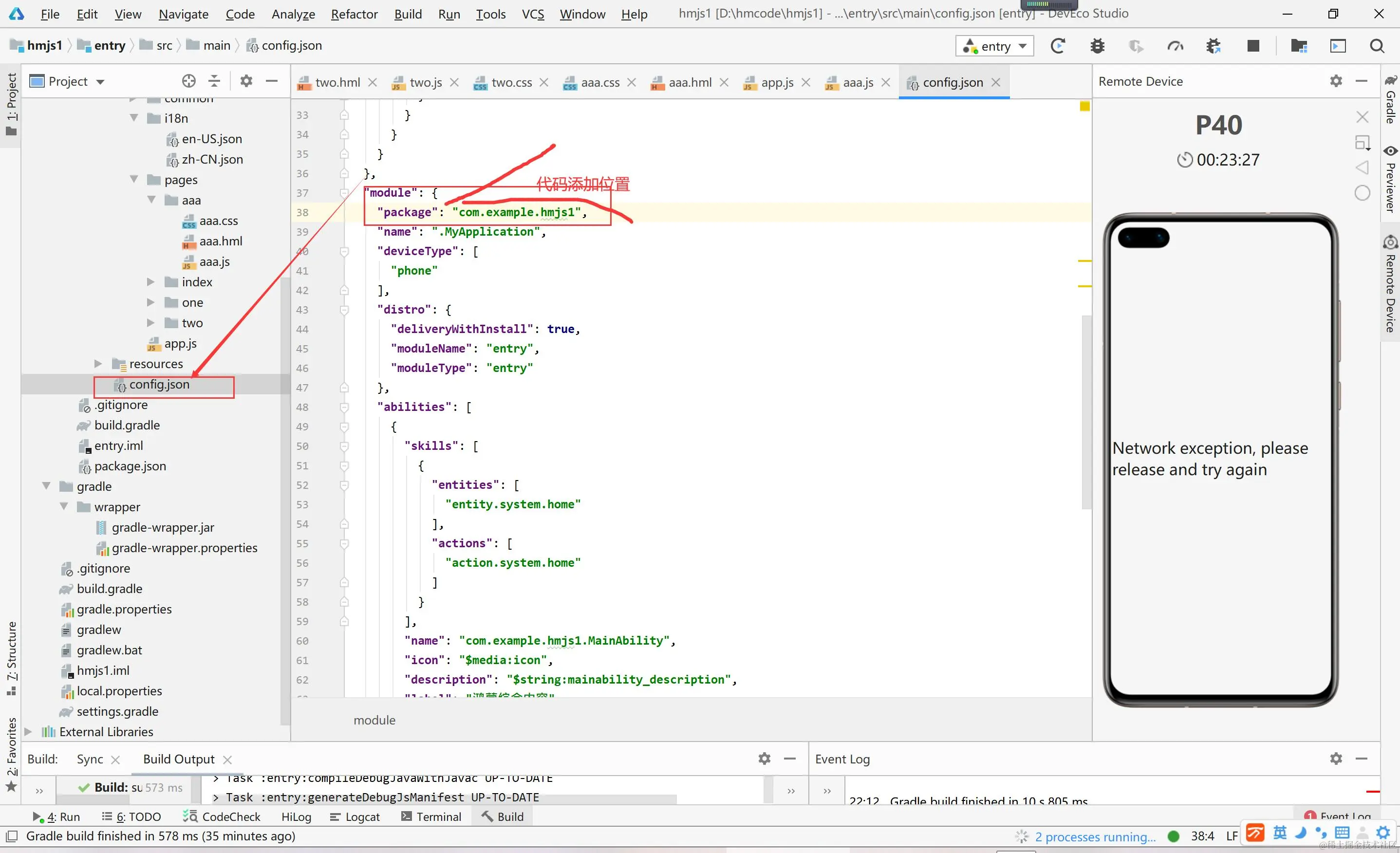Image resolution: width=1400 pixels, height=853 pixels.
Task: Open the Previewer side tool window
Action: click(x=1390, y=181)
